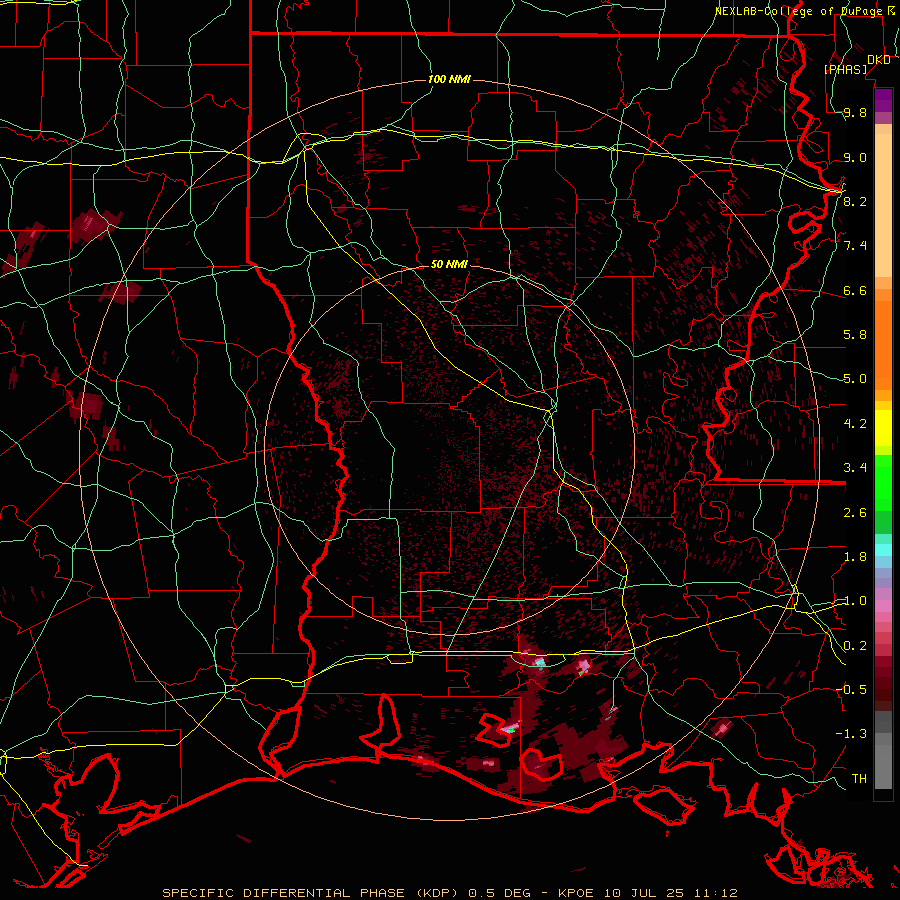
Task: Click the 5.8 legend value
Action: 855,335
